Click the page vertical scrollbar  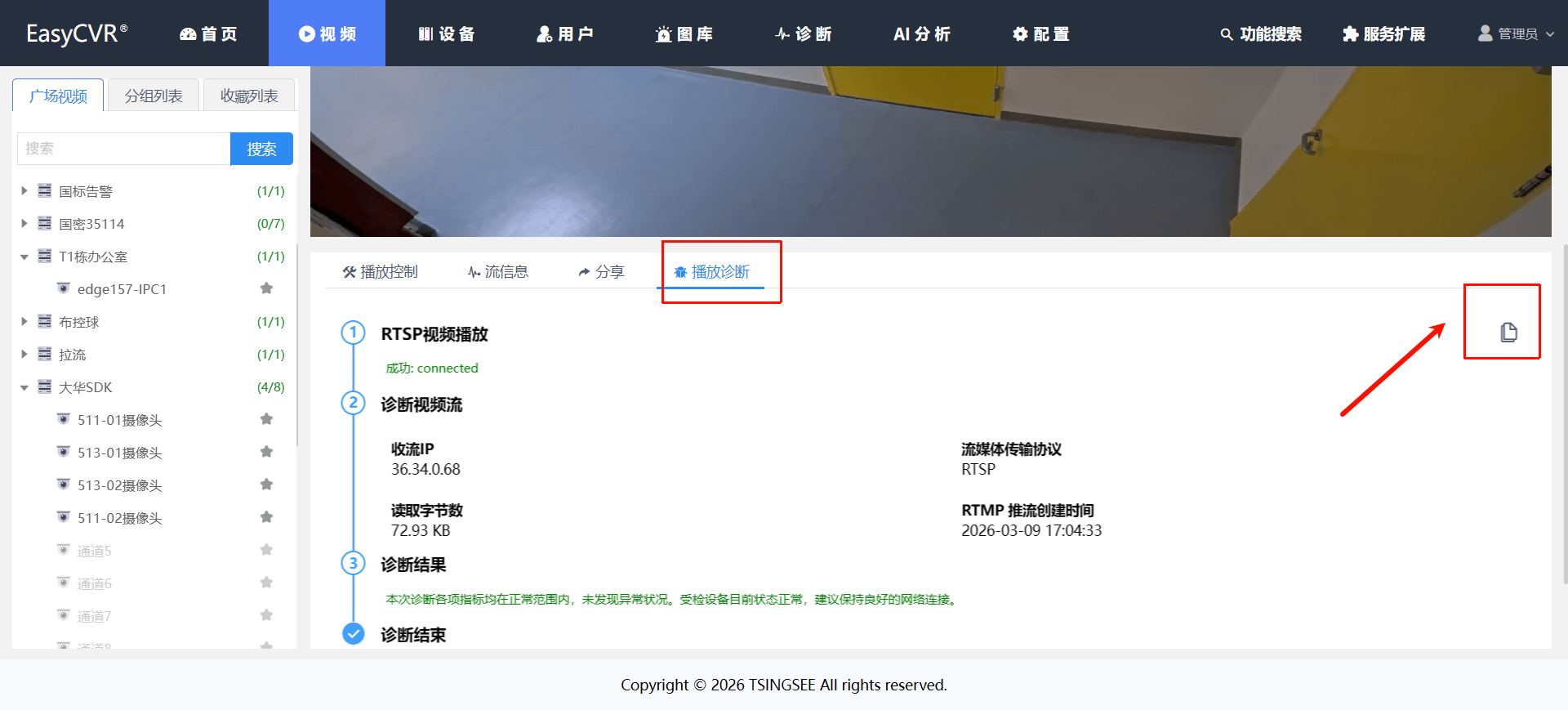pos(1565,413)
